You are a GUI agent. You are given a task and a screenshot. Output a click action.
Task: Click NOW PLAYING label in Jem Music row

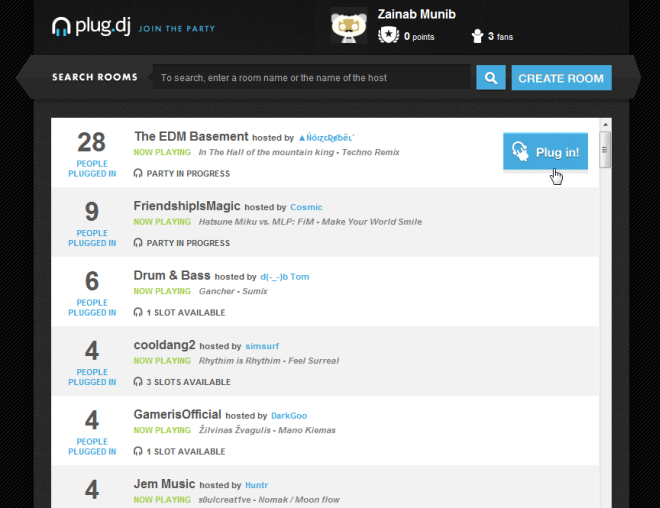162,500
